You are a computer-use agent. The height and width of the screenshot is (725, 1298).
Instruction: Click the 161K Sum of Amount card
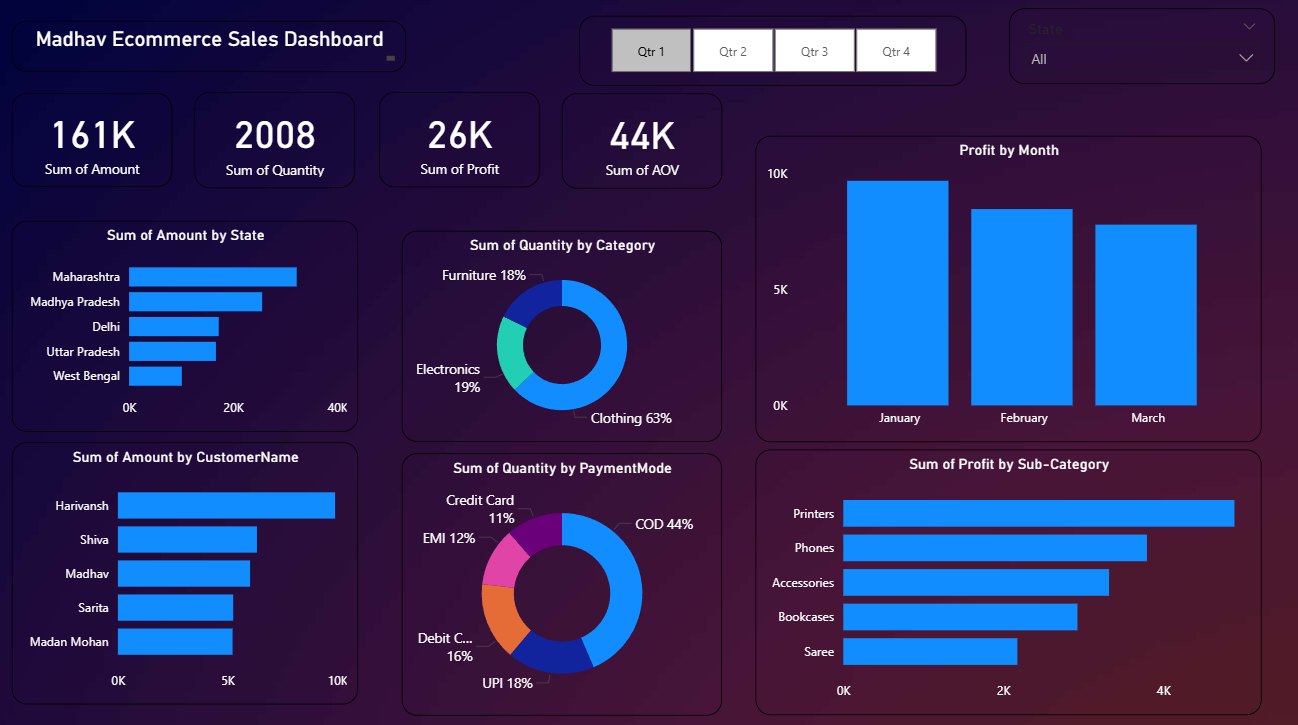tap(92, 141)
